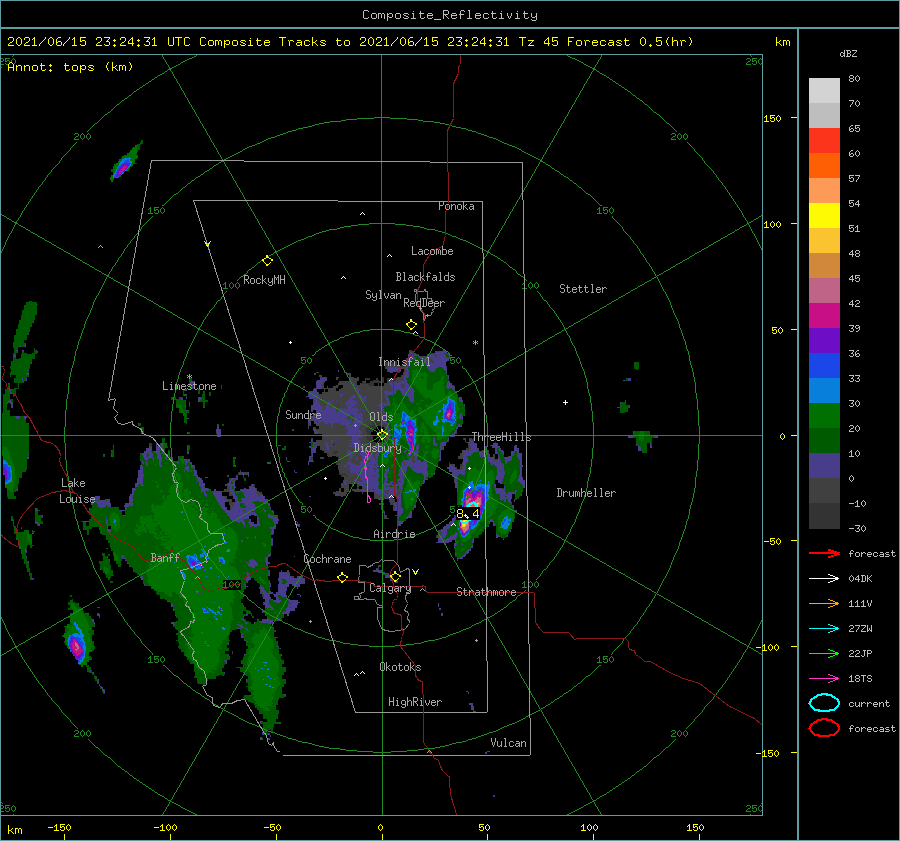This screenshot has height=841, width=900.
Task: Click the Didsbury city label
Action: (378, 448)
